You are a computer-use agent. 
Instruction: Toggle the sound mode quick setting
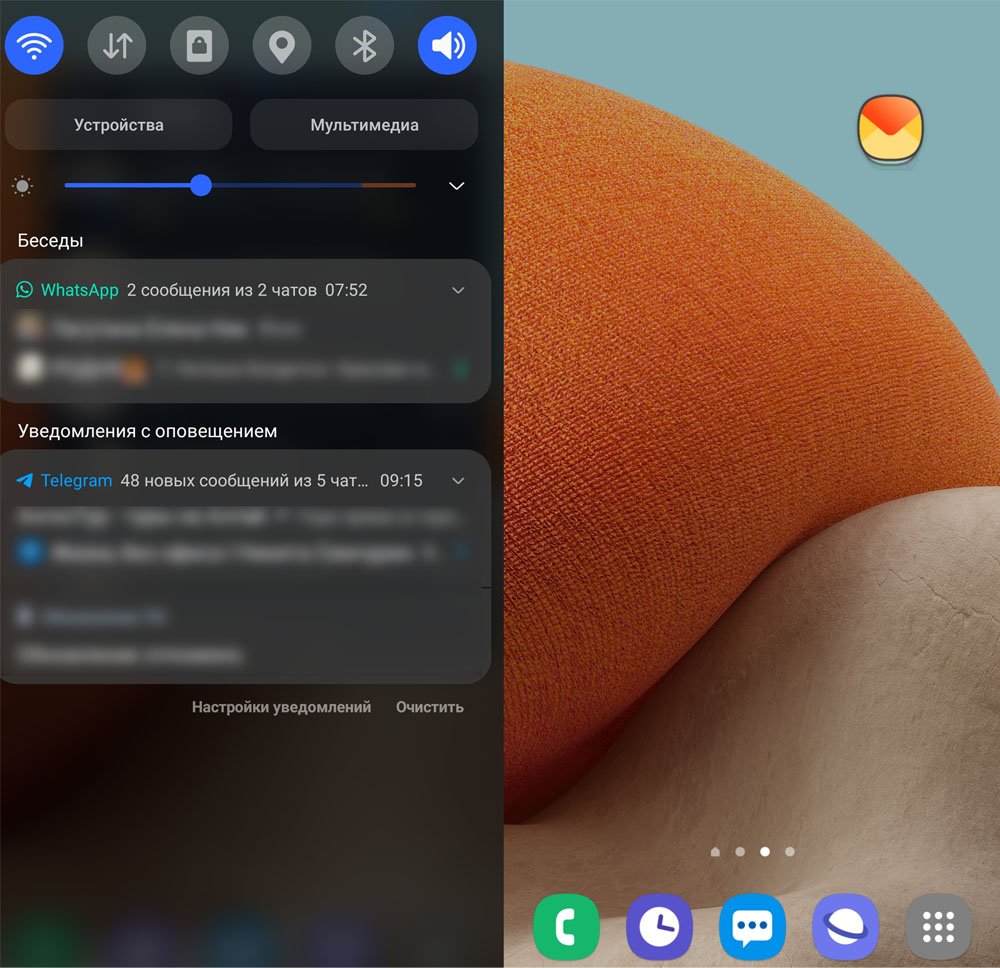(x=447, y=45)
